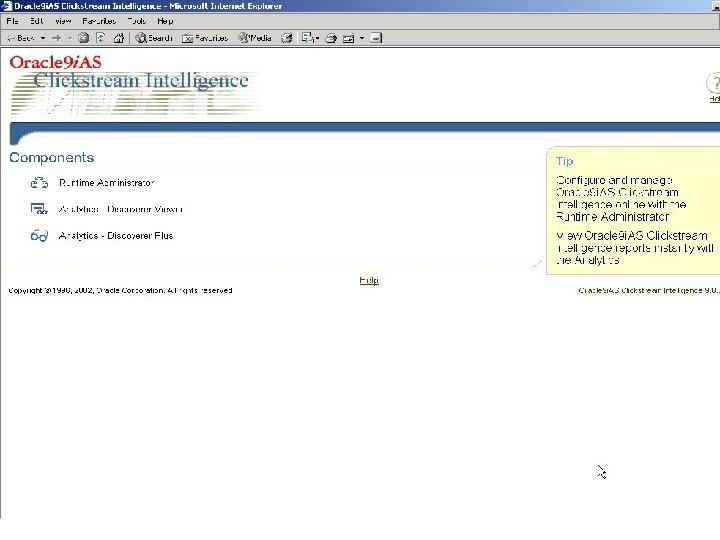
Task: Open the Edit menu
Action: (x=36, y=21)
